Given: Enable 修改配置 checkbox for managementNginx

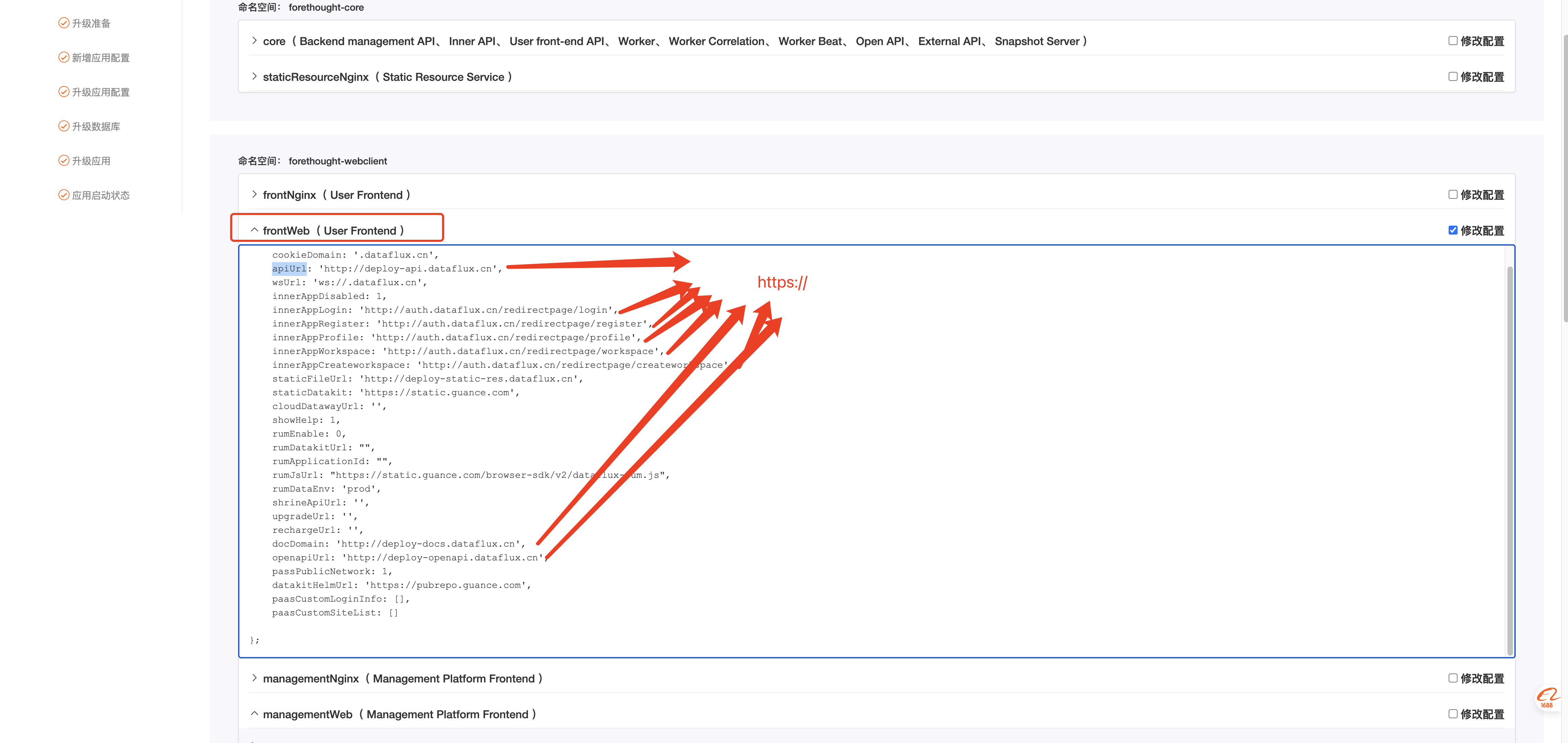Looking at the screenshot, I should point(1452,678).
